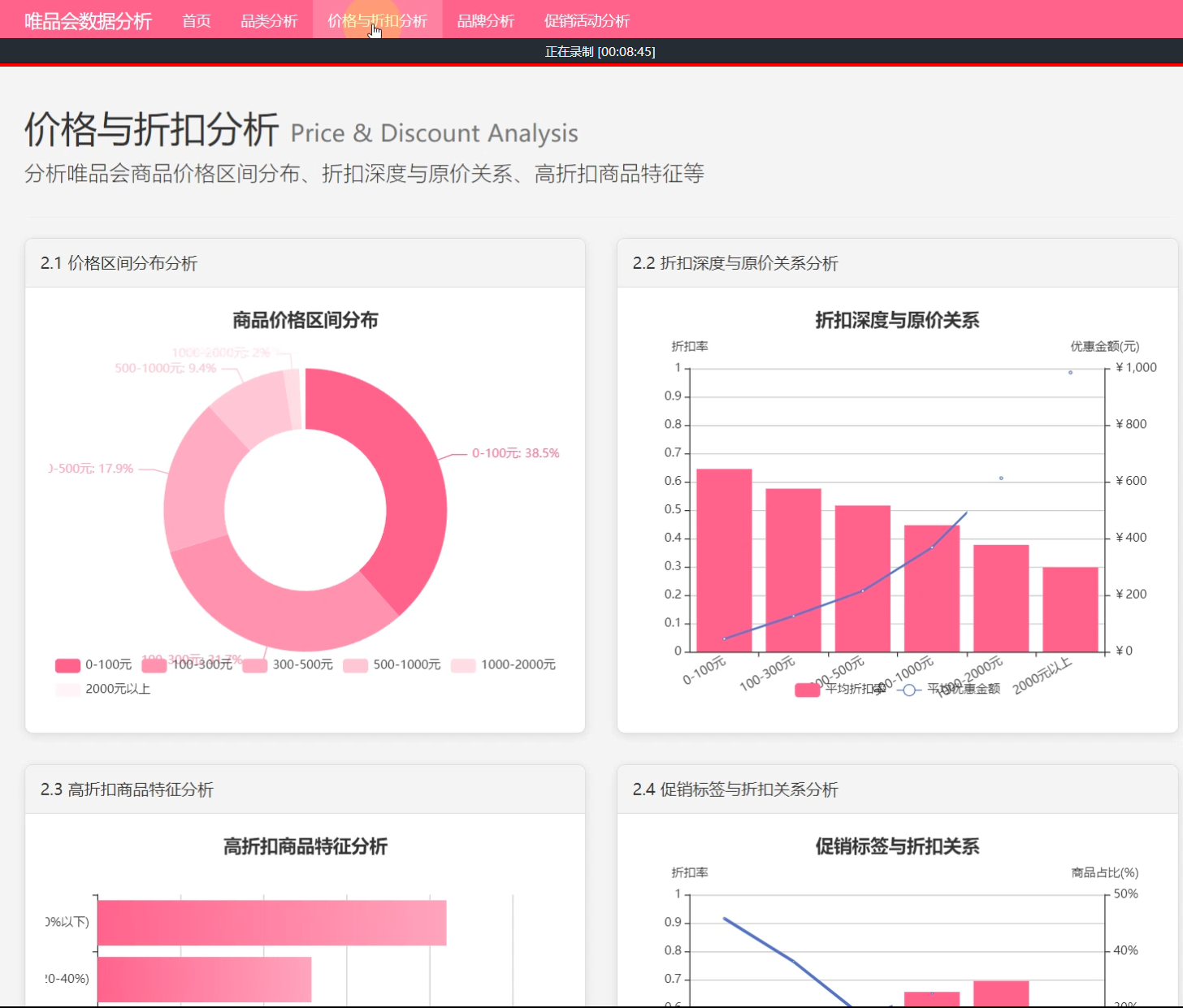Toggle the 0-100元 legend item in pie chart

[x=93, y=665]
